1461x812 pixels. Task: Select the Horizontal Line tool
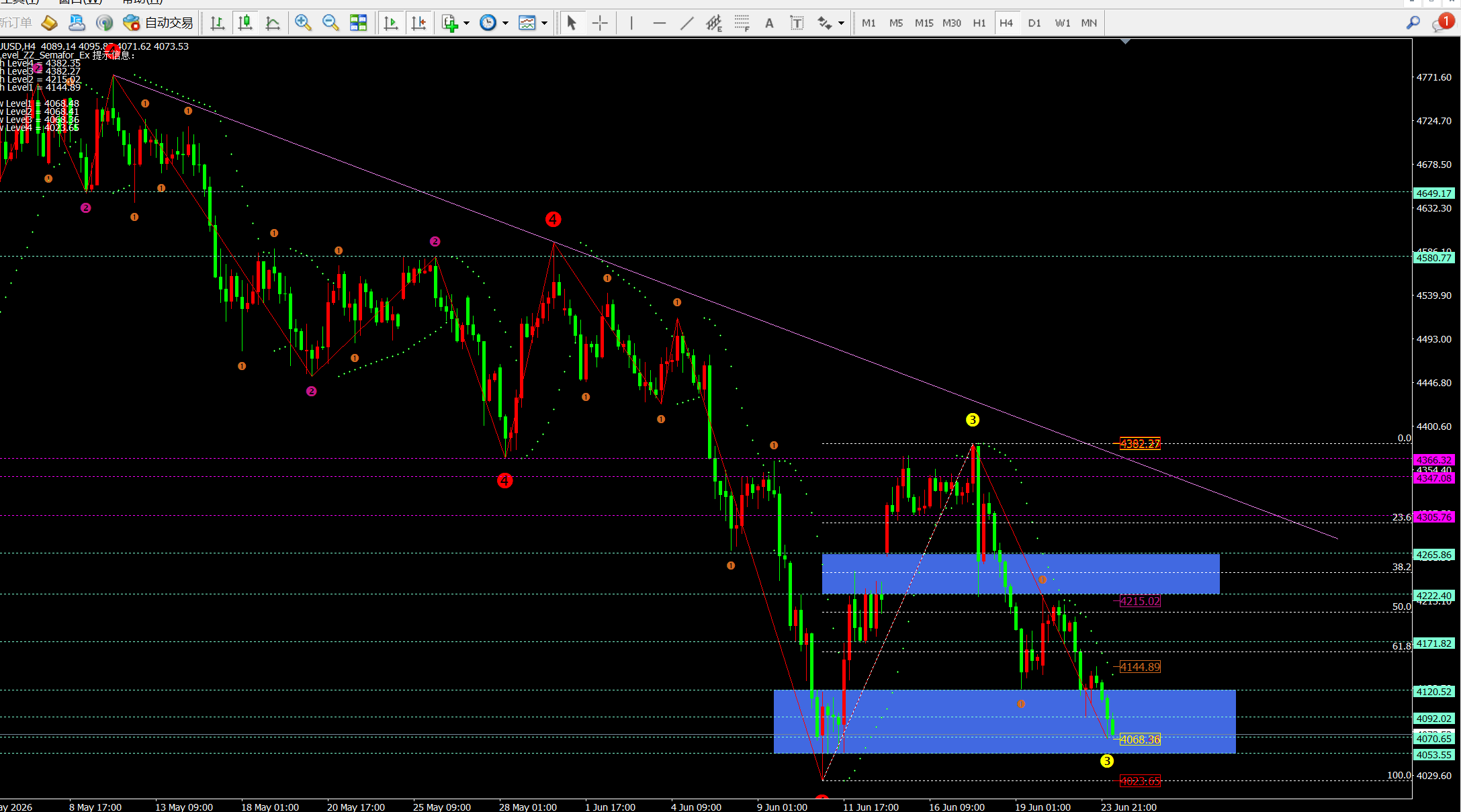pyautogui.click(x=660, y=23)
